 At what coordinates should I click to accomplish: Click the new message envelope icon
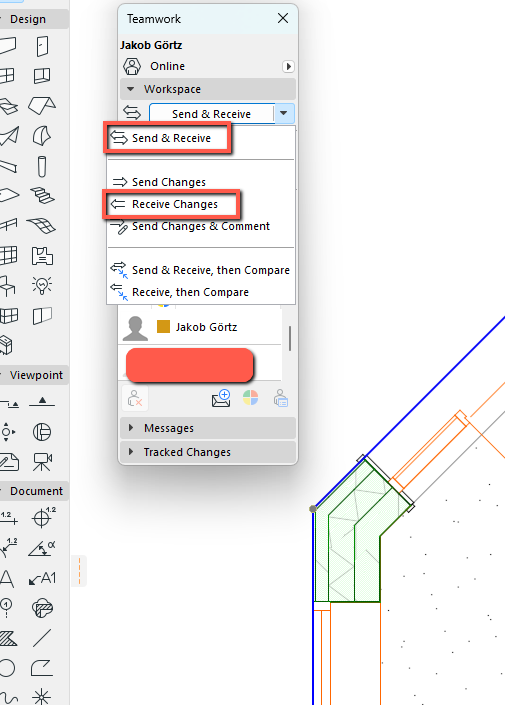coord(221,398)
